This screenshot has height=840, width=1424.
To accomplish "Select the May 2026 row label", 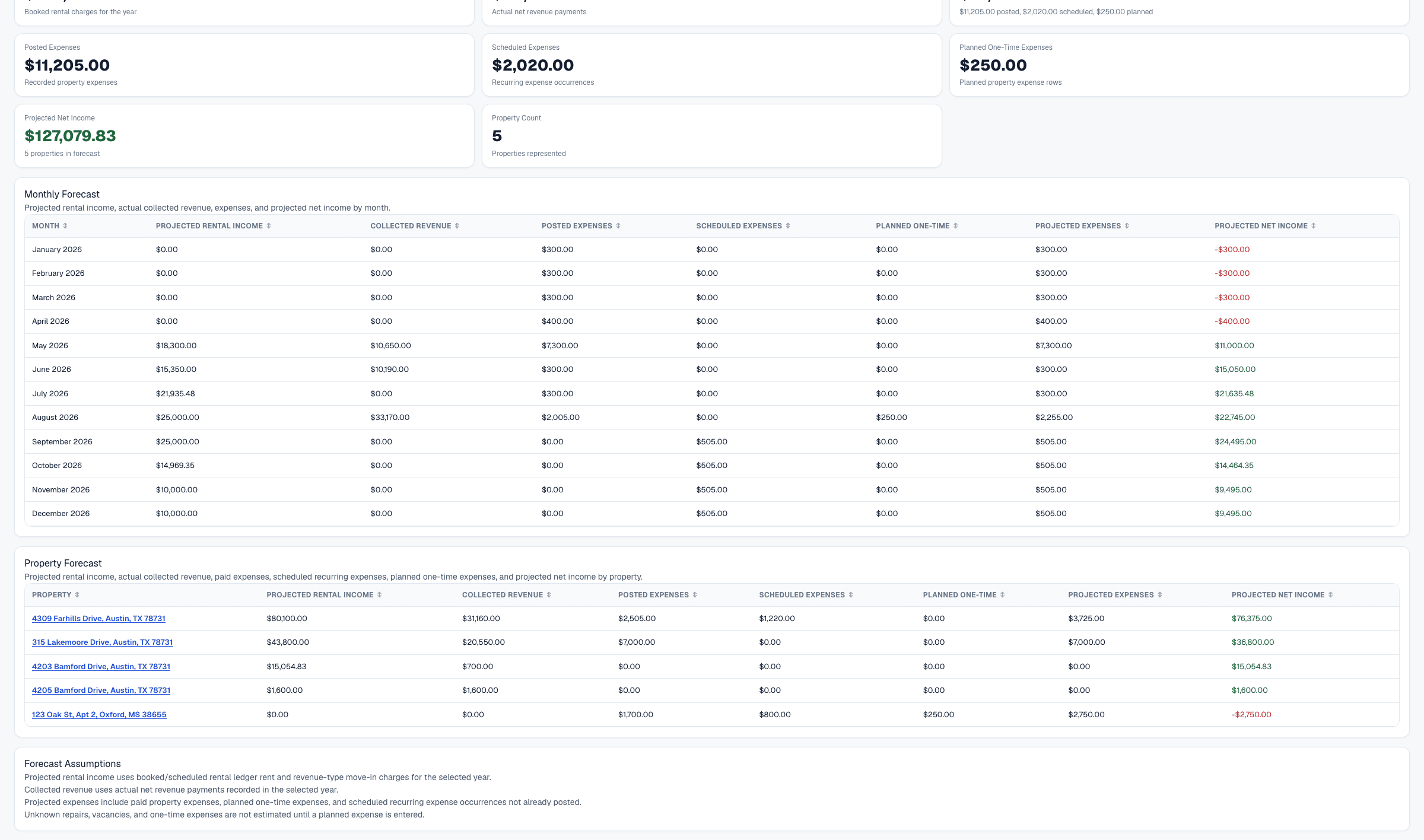I will [x=50, y=346].
